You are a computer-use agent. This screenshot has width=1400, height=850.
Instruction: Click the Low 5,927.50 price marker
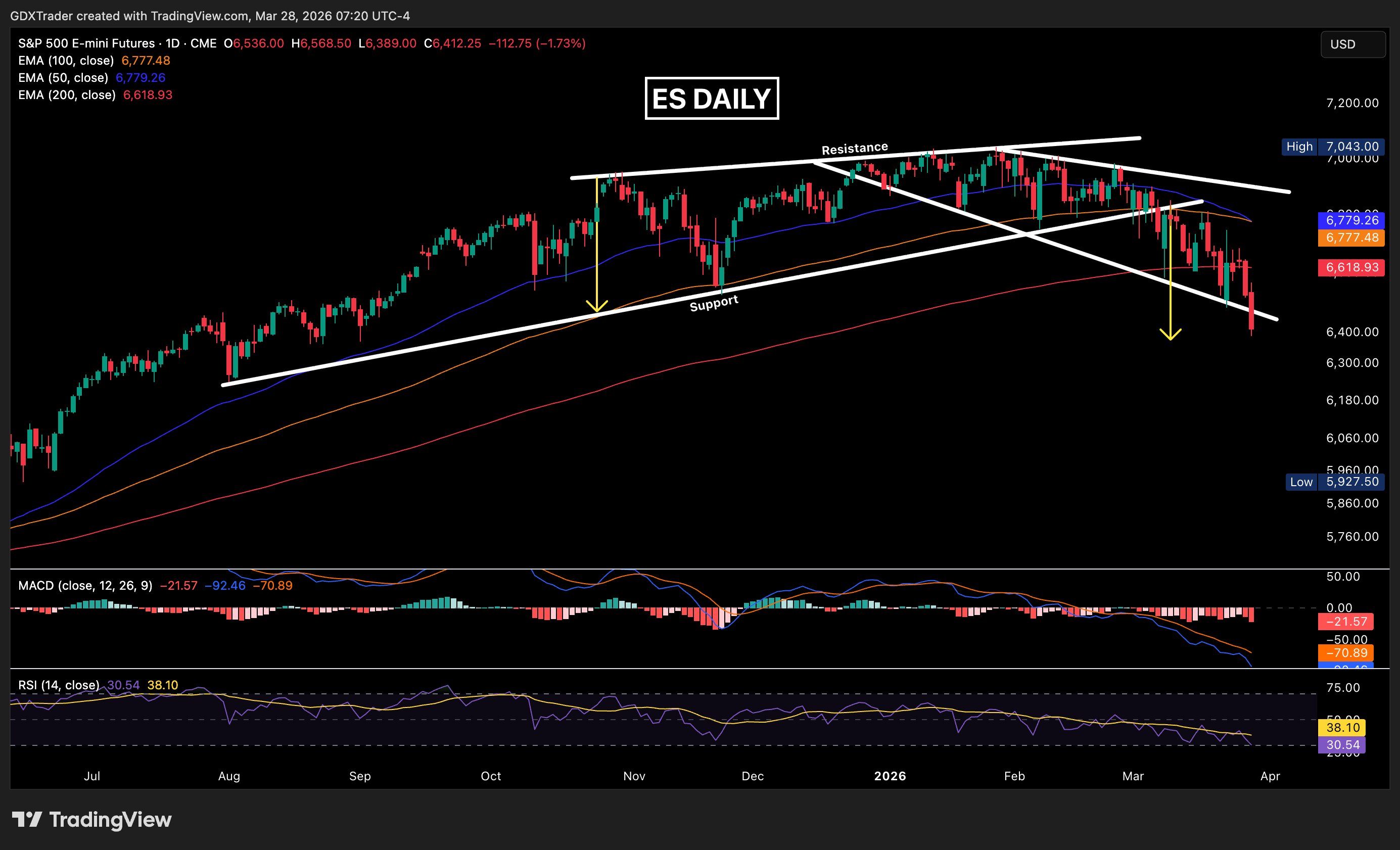pyautogui.click(x=1334, y=482)
